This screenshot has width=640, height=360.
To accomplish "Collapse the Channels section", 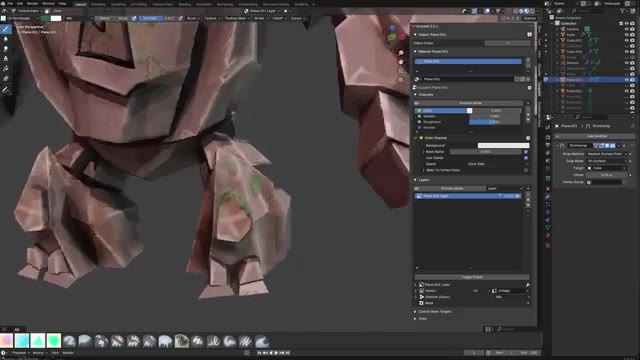I will 416,95.
